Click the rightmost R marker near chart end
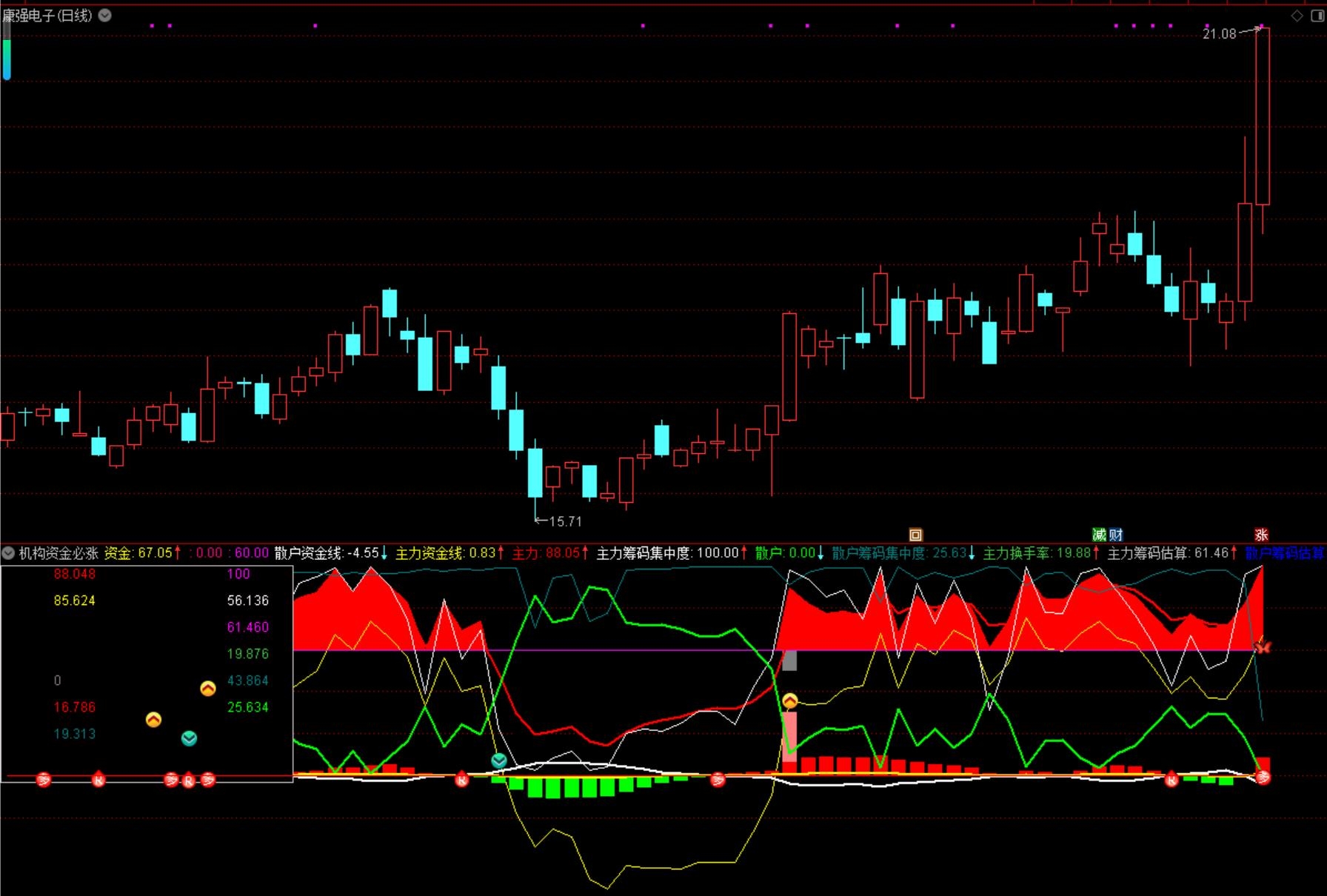 1171,779
